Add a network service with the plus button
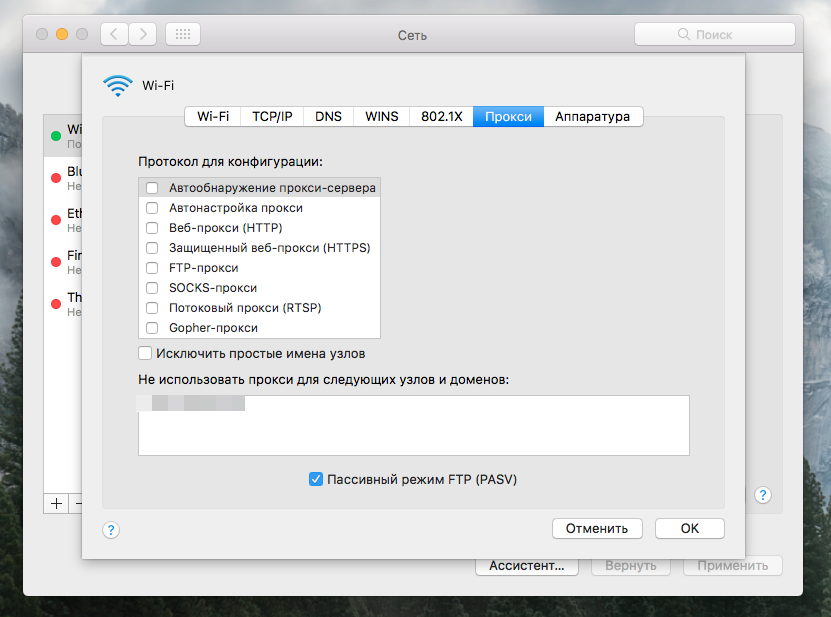Screen dimensions: 831x617 [56, 503]
